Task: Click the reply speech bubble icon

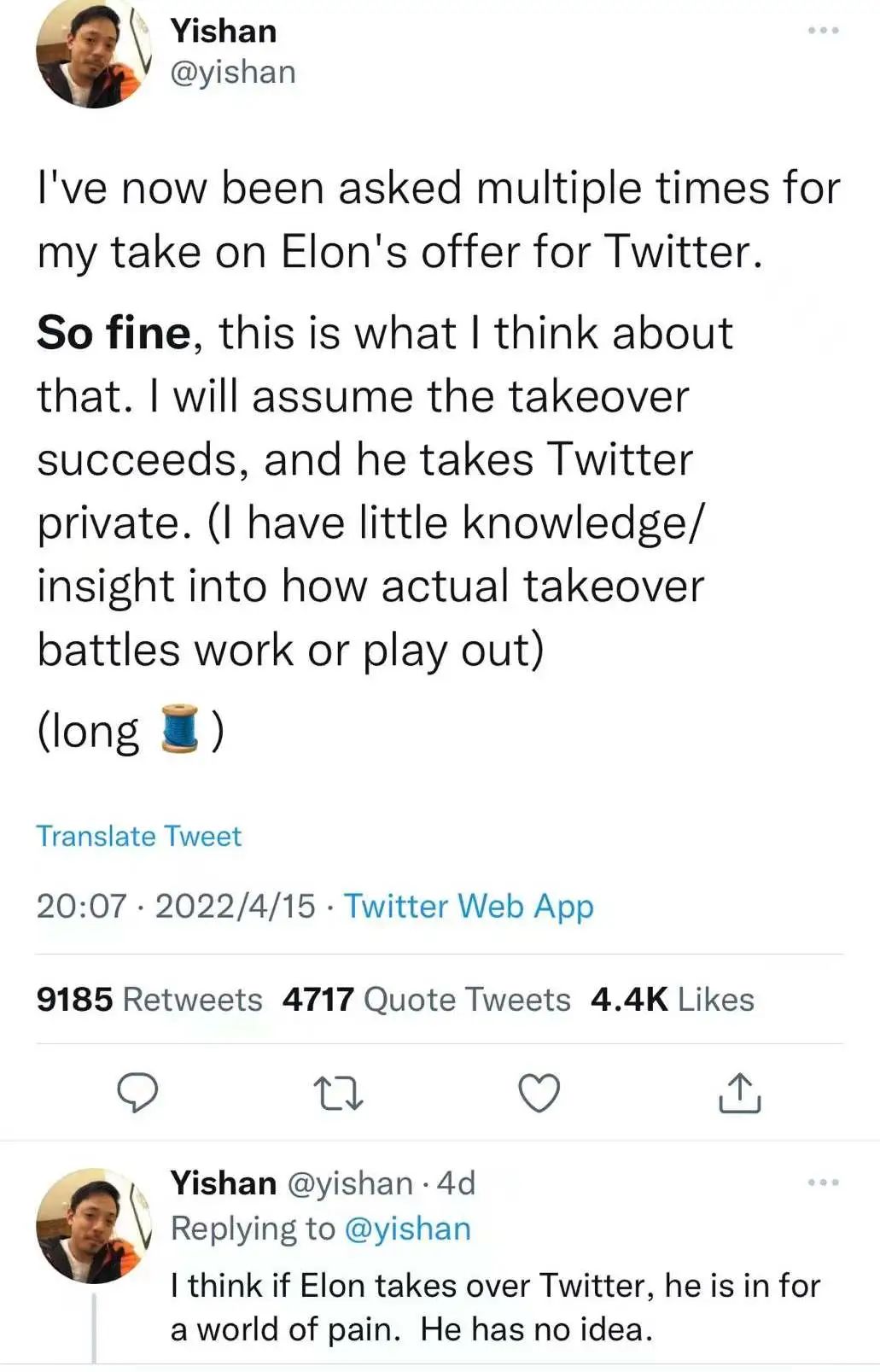Action: pyautogui.click(x=137, y=1093)
